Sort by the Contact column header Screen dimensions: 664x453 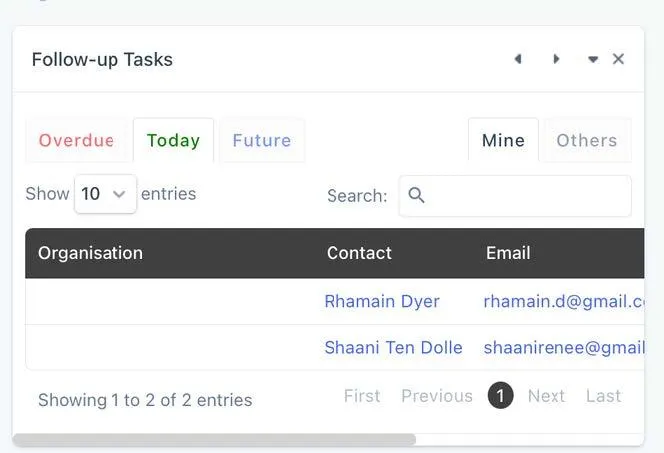coord(359,253)
